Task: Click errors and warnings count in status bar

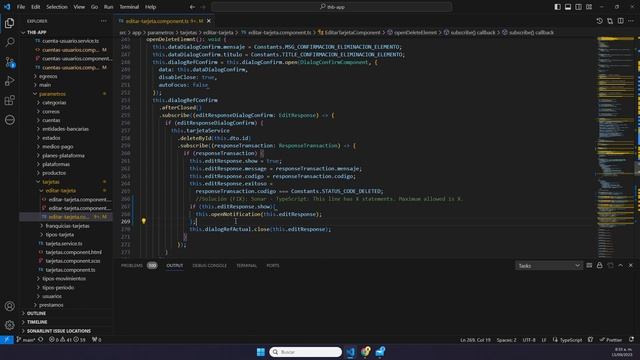Action: click(x=67, y=340)
